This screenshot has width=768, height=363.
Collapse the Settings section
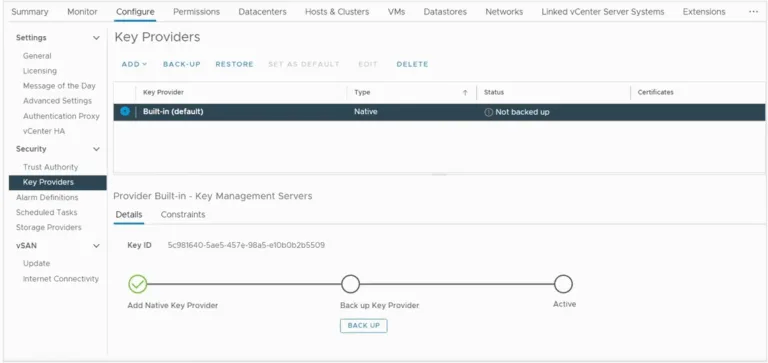point(96,38)
